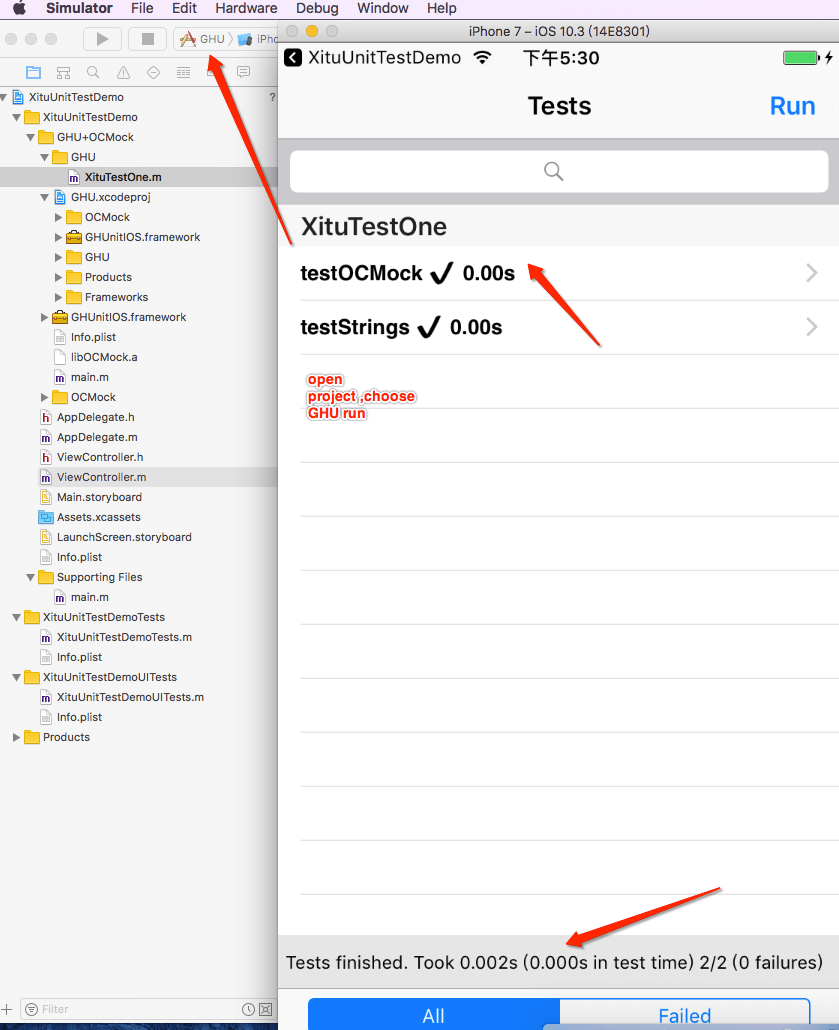Viewport: 839px width, 1030px height.
Task: Click the Apple menu icon
Action: tap(20, 9)
